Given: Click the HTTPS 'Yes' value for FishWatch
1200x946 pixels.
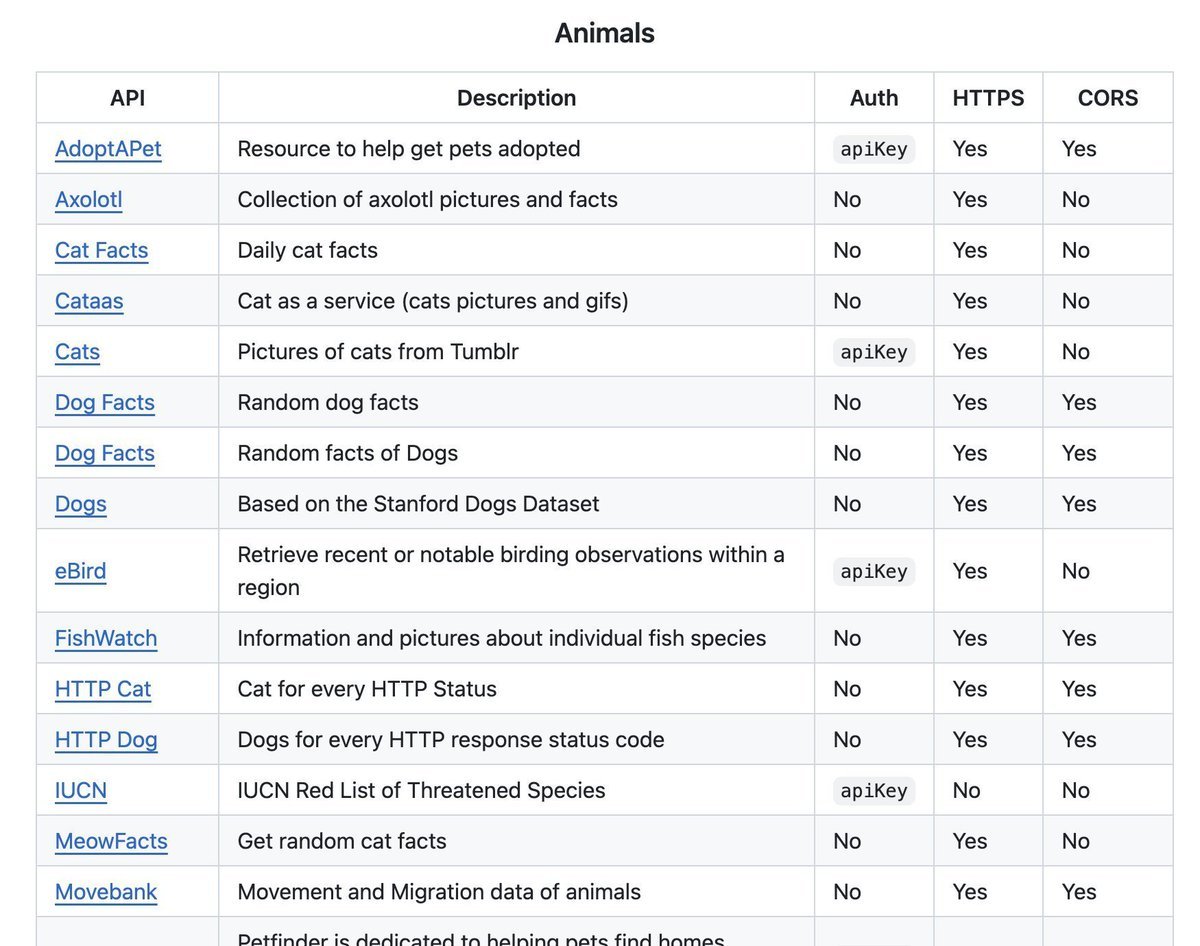Looking at the screenshot, I should (x=970, y=638).
